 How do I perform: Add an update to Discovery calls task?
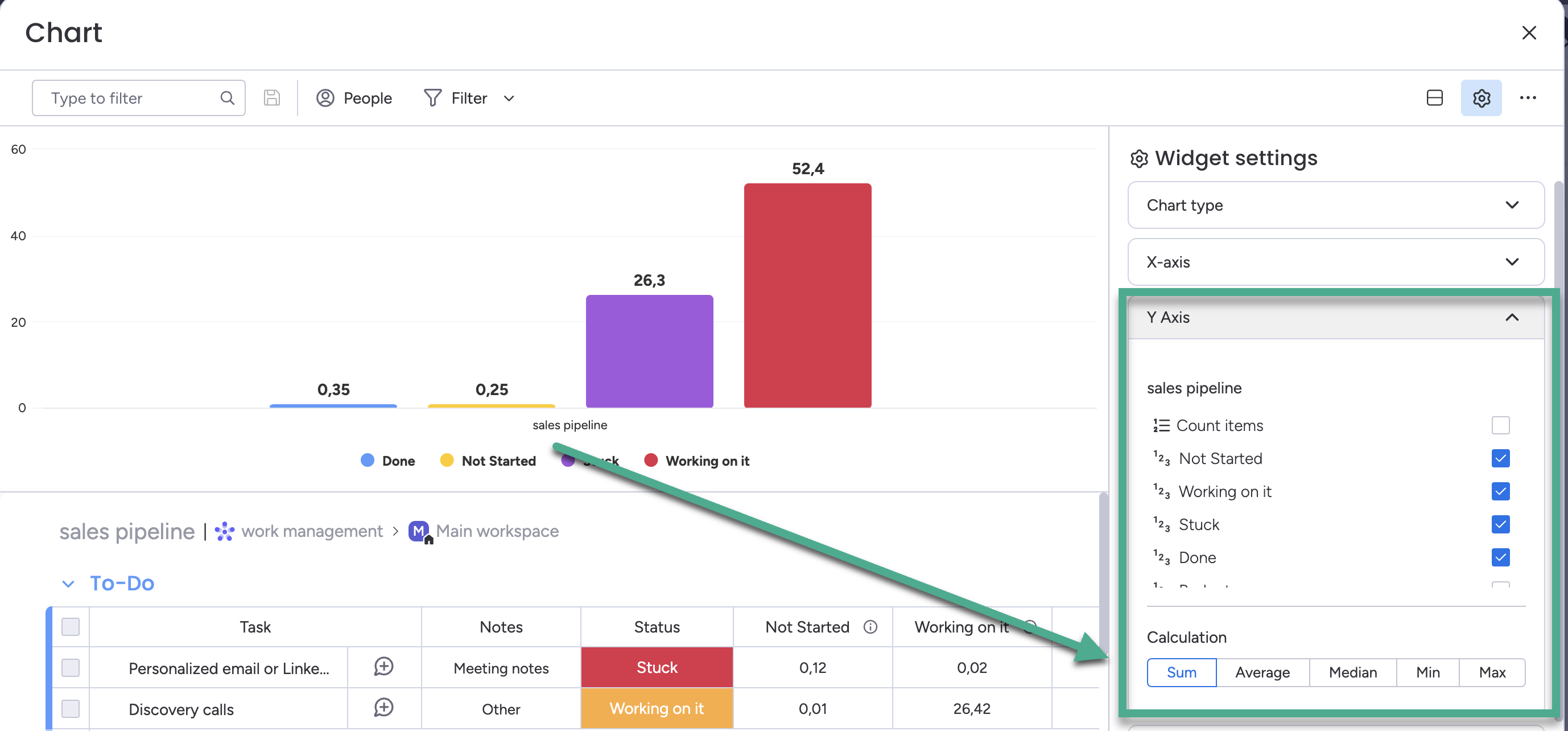coord(383,708)
